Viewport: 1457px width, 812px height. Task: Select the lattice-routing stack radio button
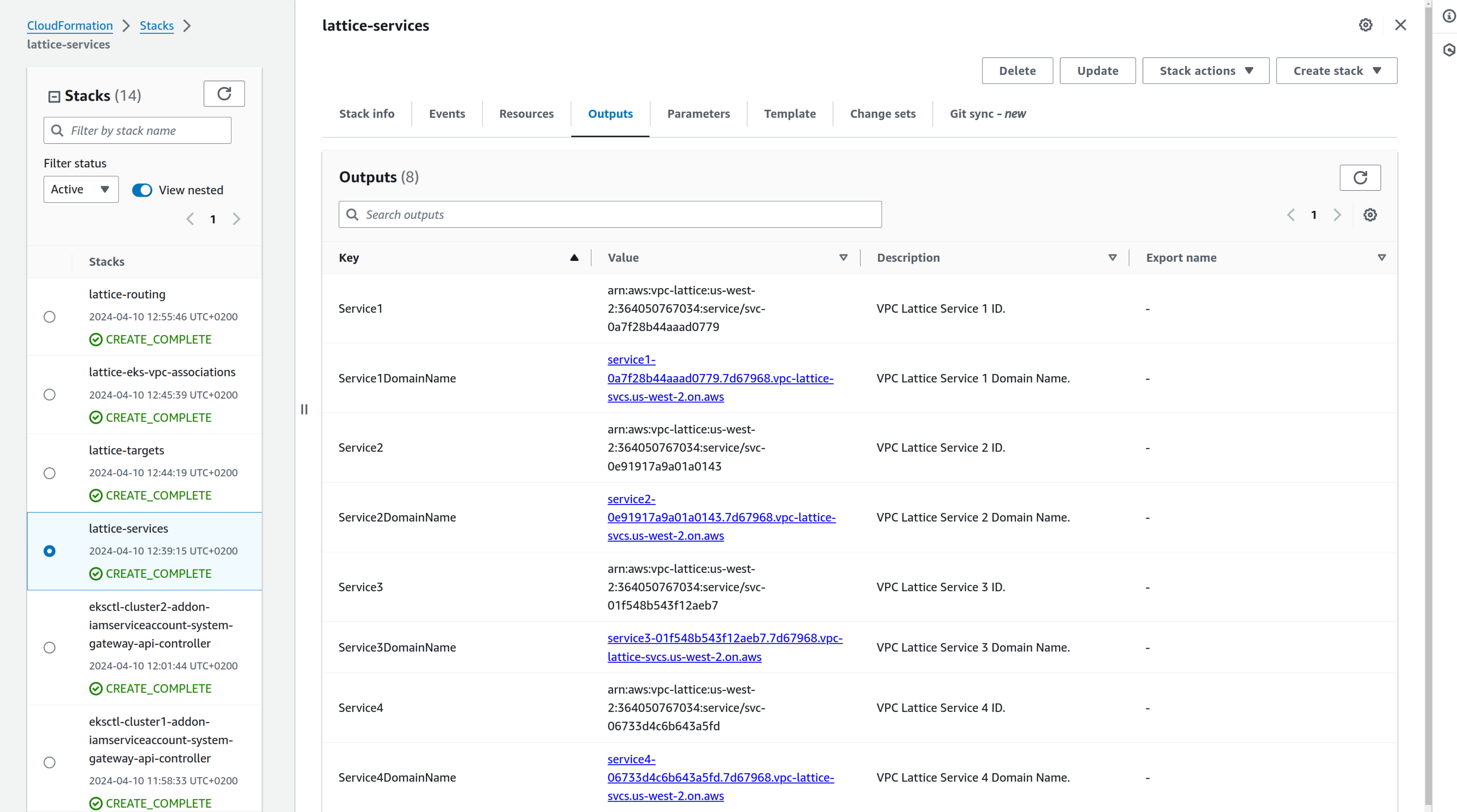[x=50, y=317]
